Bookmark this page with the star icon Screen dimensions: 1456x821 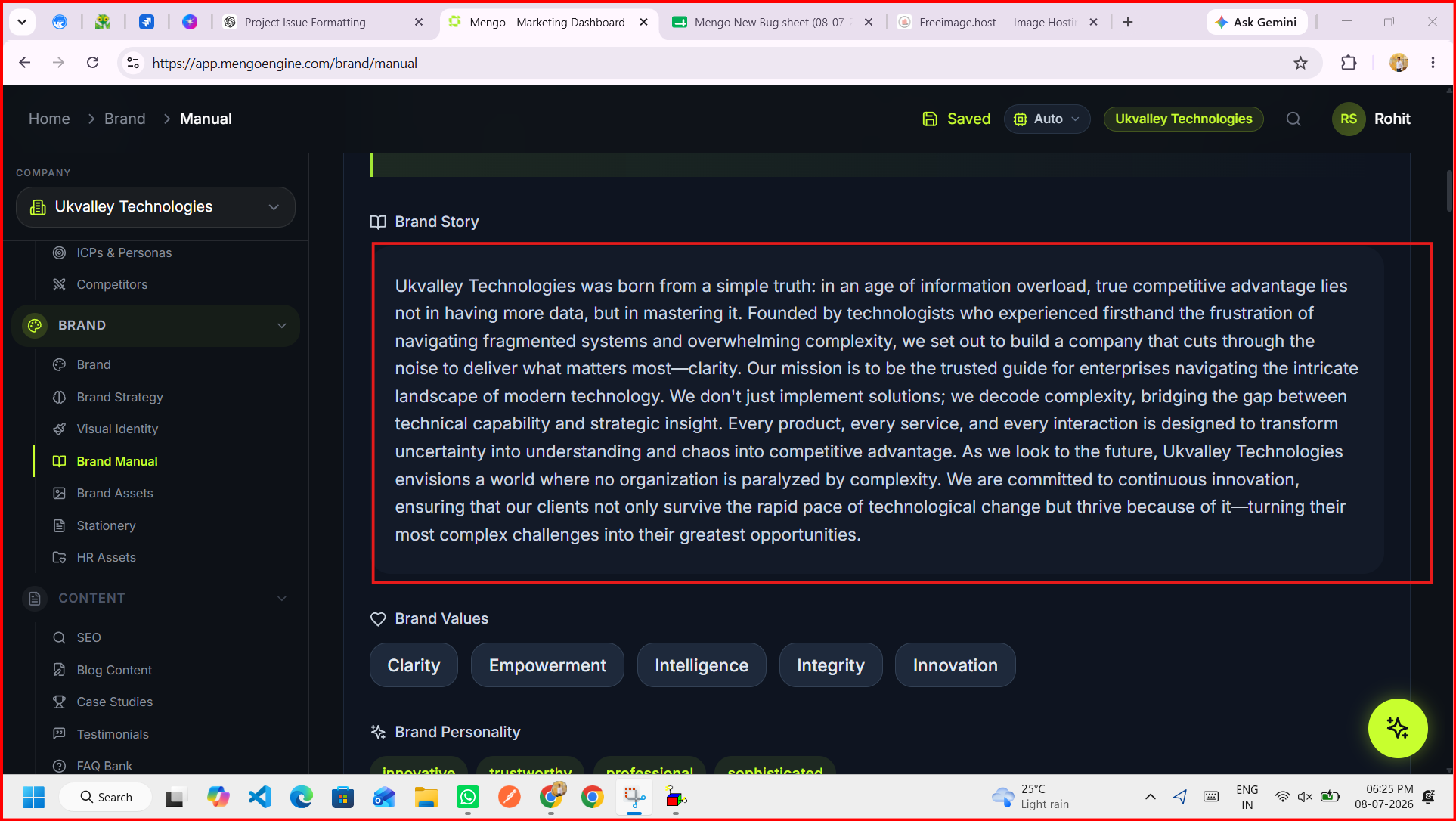coord(1300,63)
